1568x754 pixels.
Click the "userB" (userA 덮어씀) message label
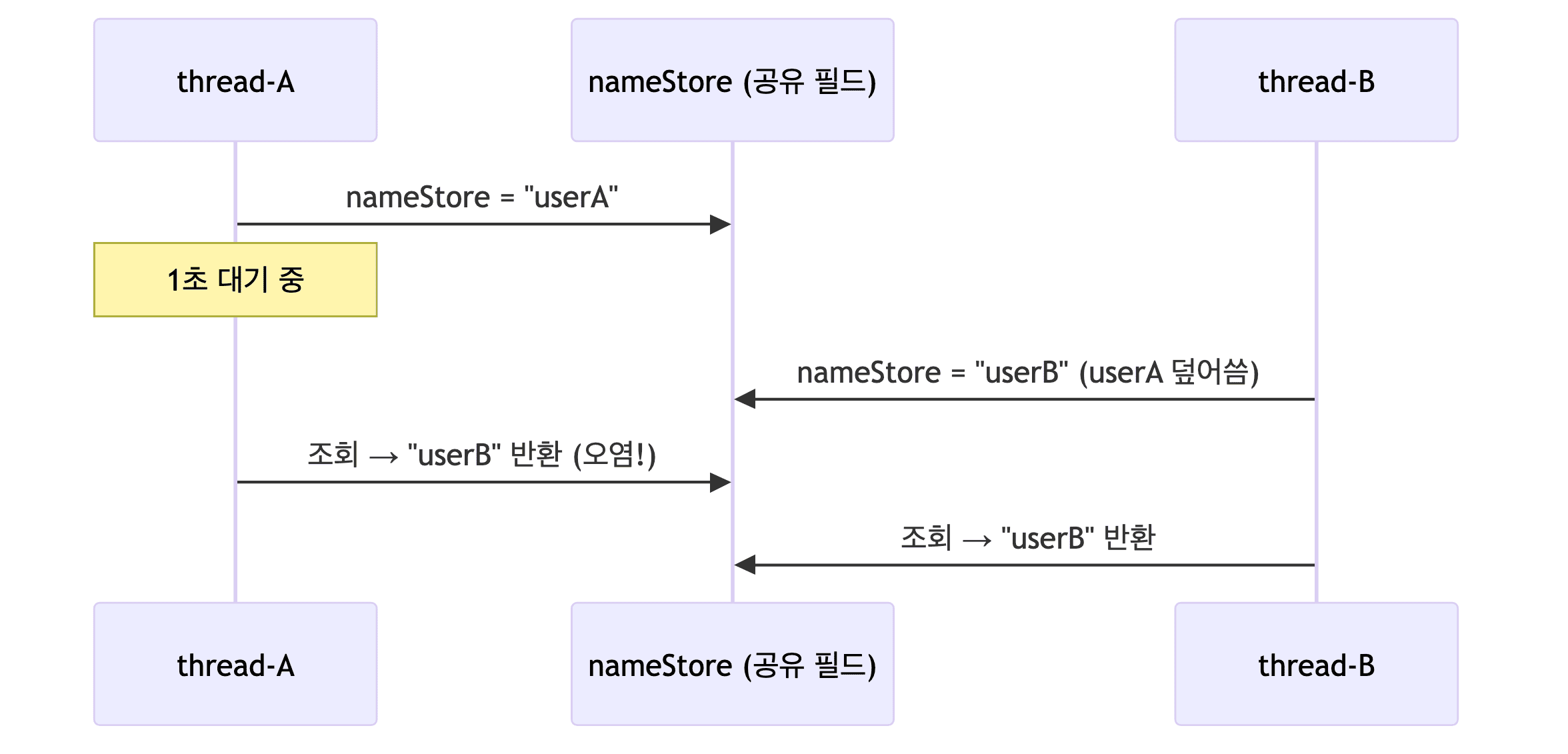[x=1027, y=372]
